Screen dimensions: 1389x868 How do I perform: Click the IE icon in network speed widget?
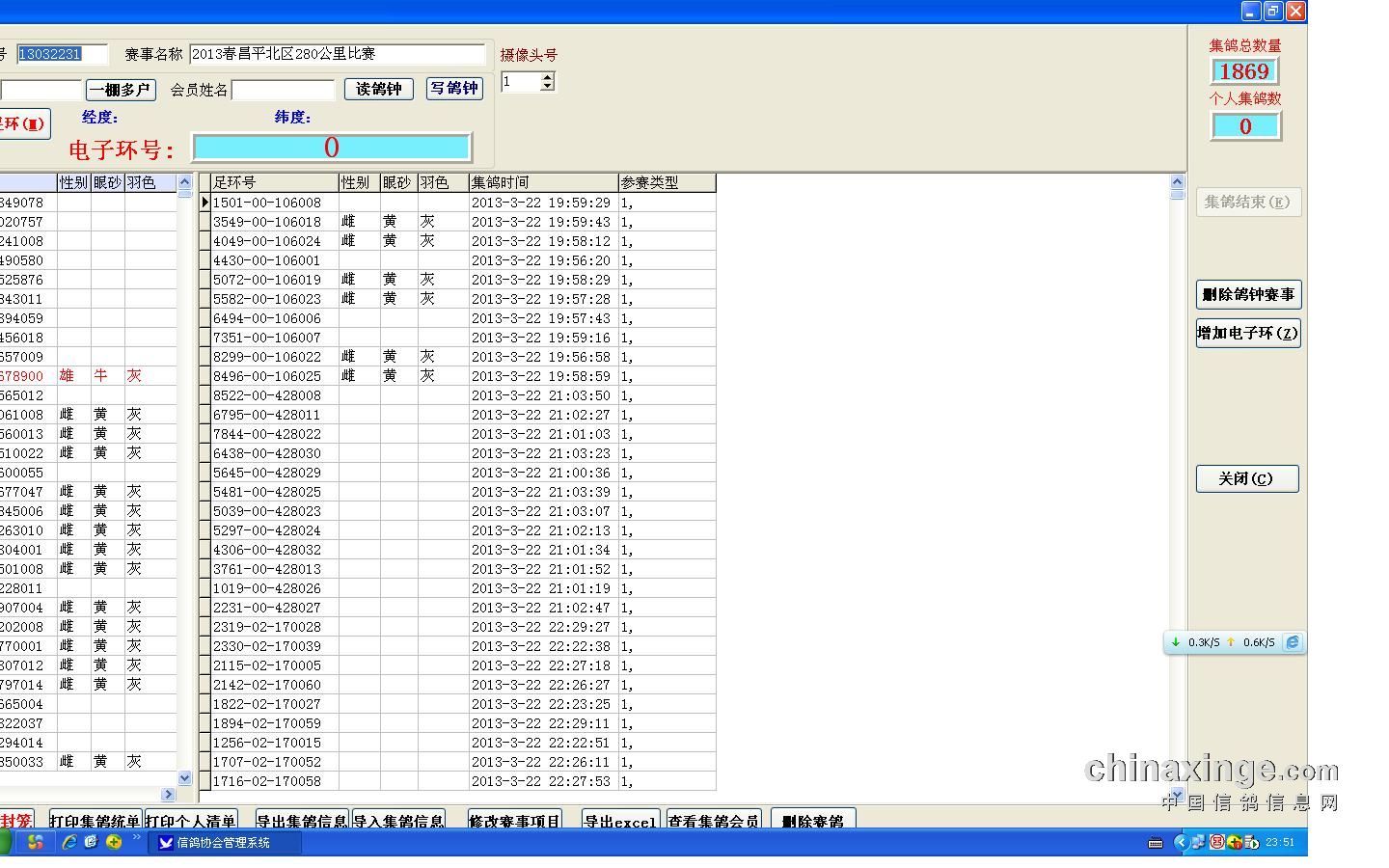pyautogui.click(x=1293, y=642)
